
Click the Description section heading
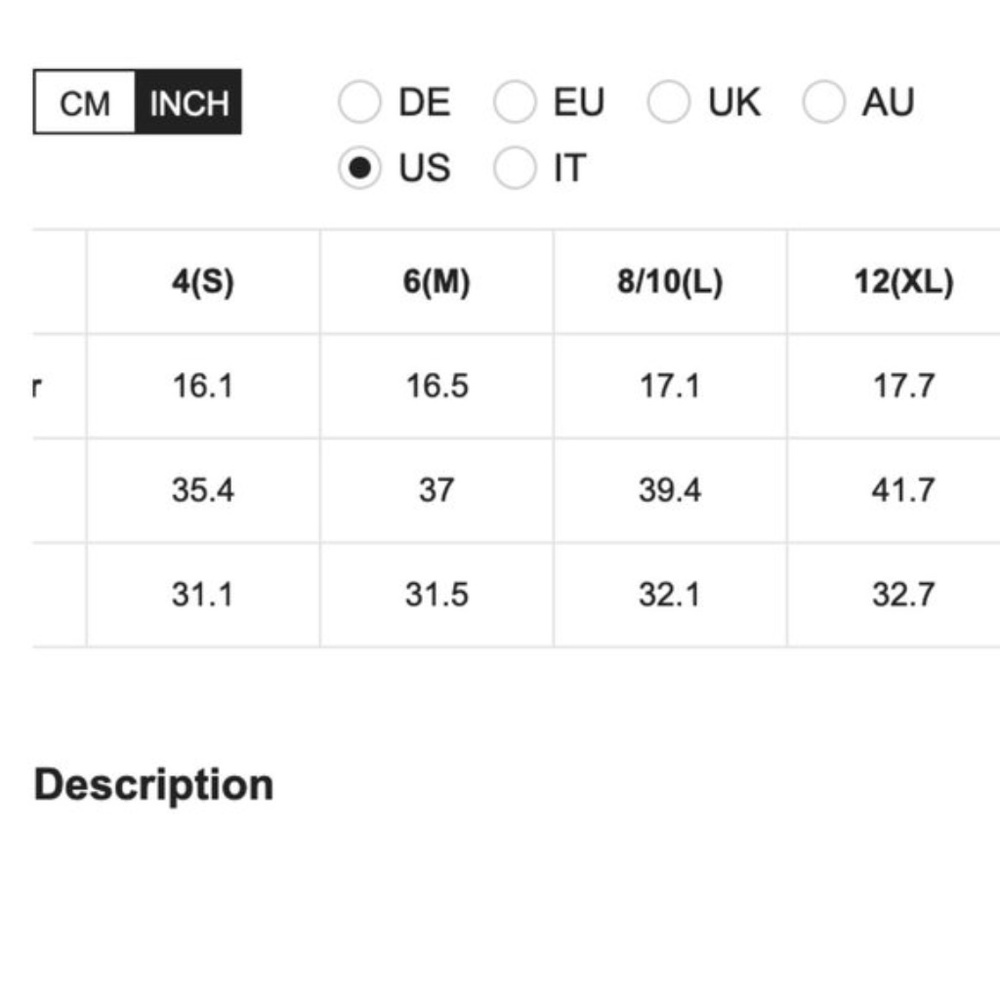[154, 785]
